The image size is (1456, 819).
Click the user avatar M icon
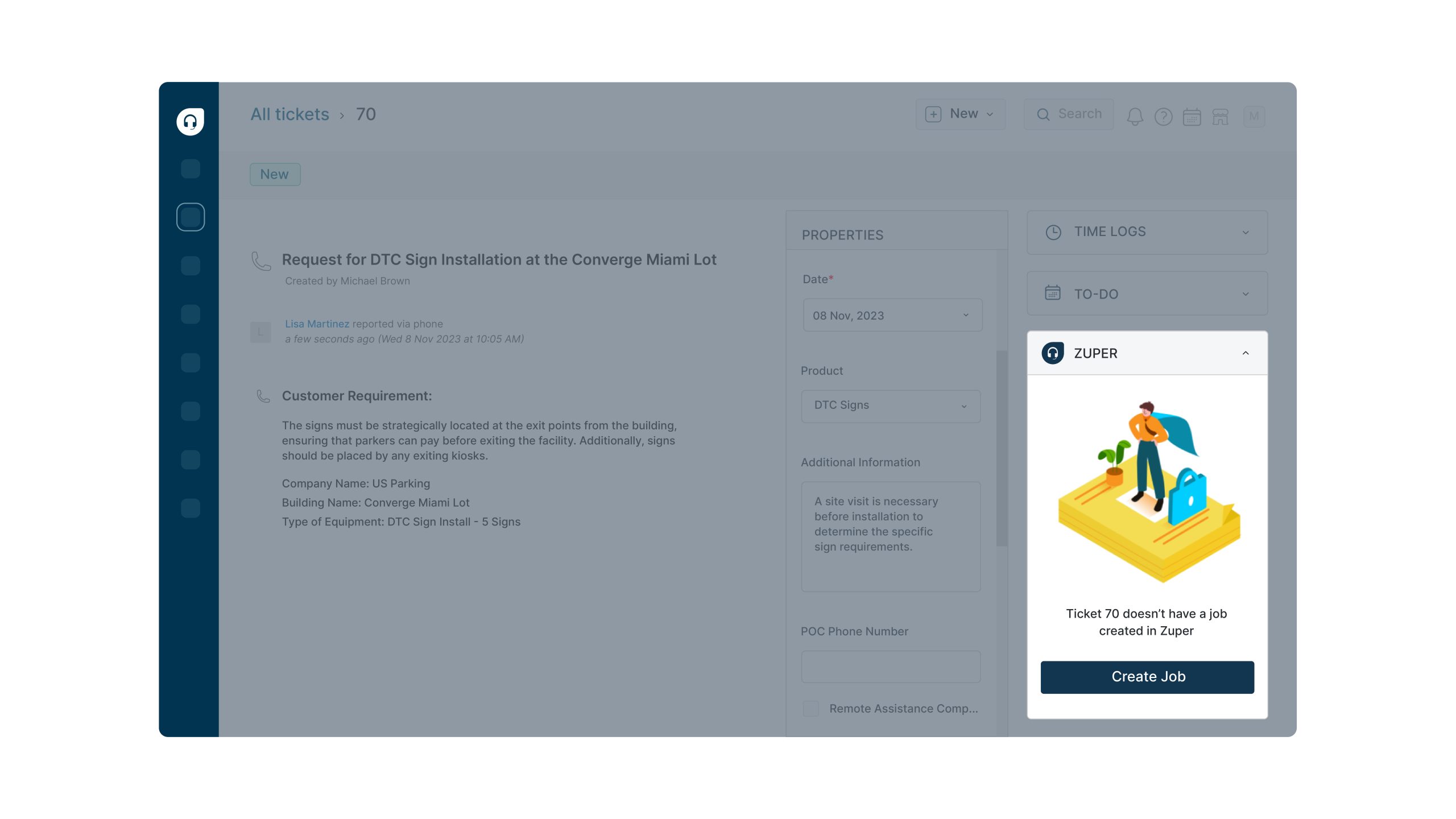click(x=1254, y=117)
